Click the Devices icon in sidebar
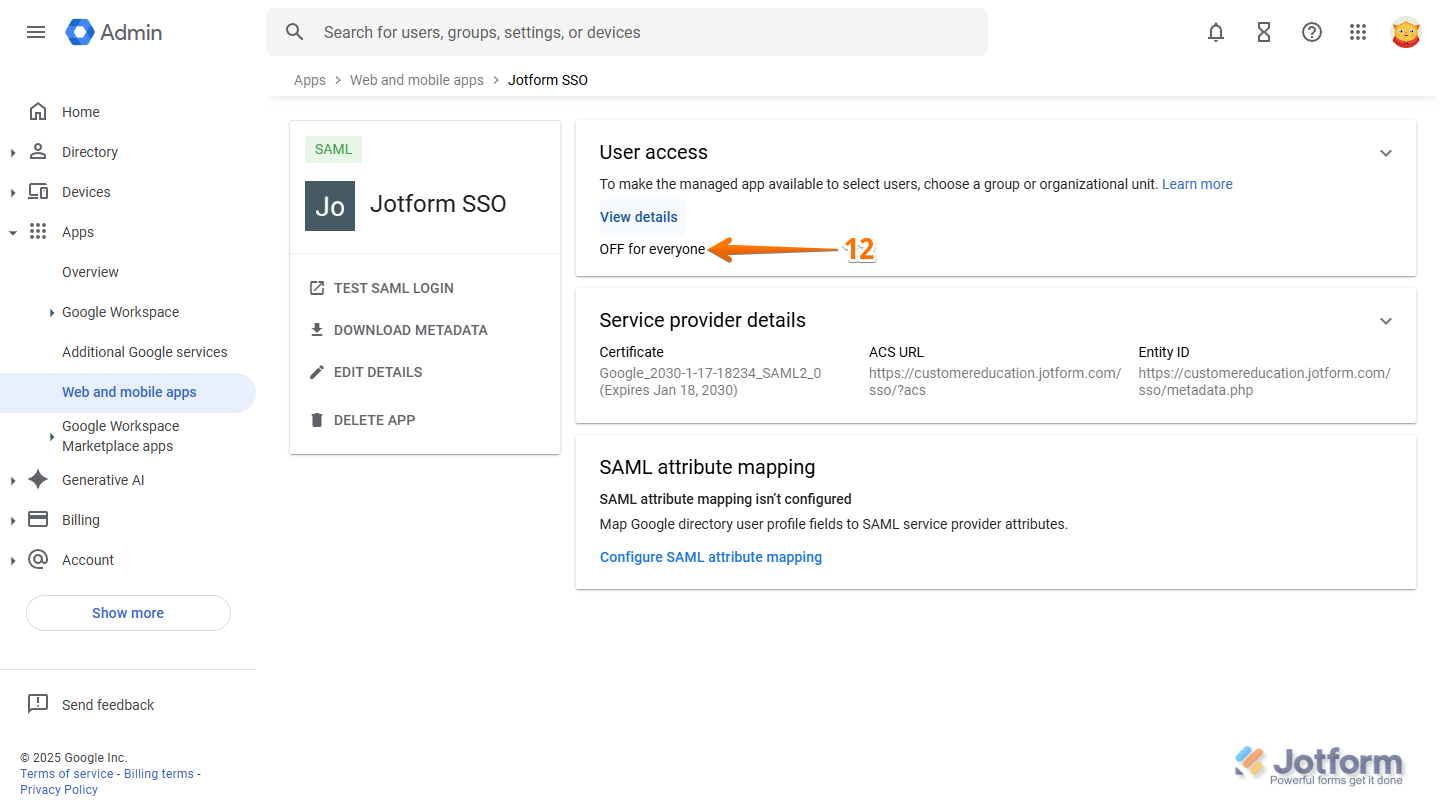1440x810 pixels. [38, 191]
